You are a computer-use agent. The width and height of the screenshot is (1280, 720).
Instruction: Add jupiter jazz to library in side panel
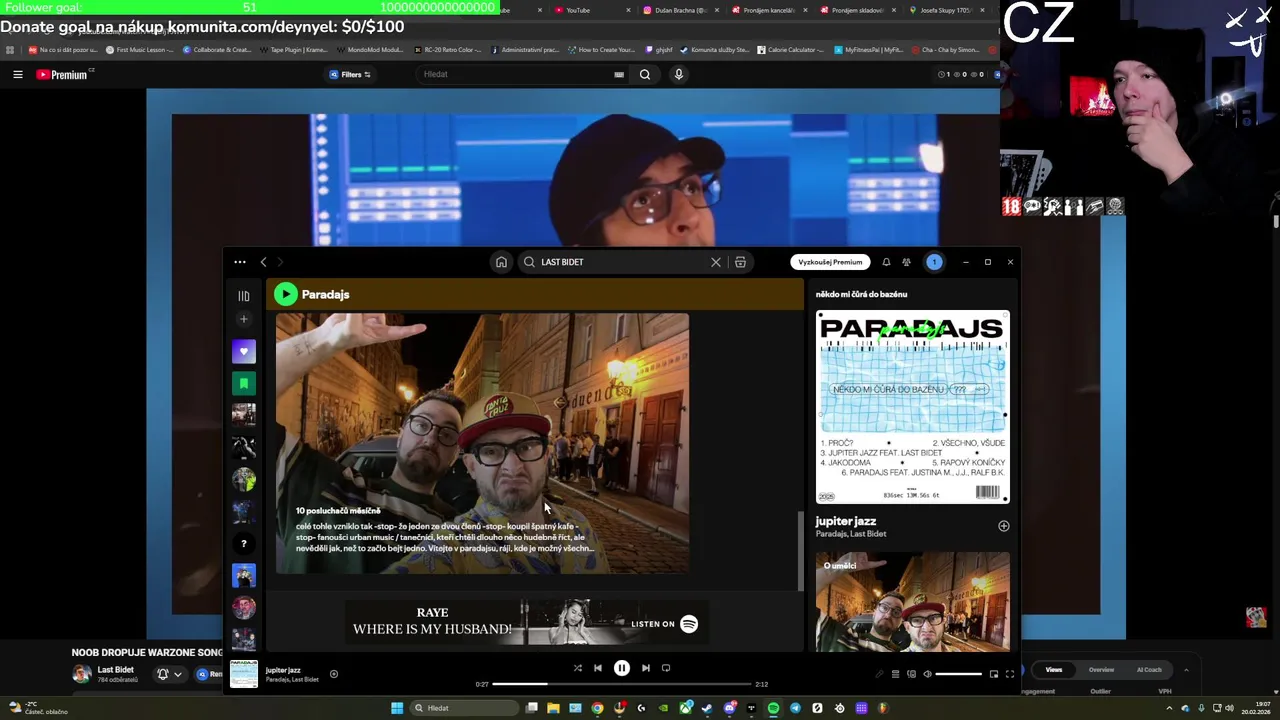(1003, 526)
